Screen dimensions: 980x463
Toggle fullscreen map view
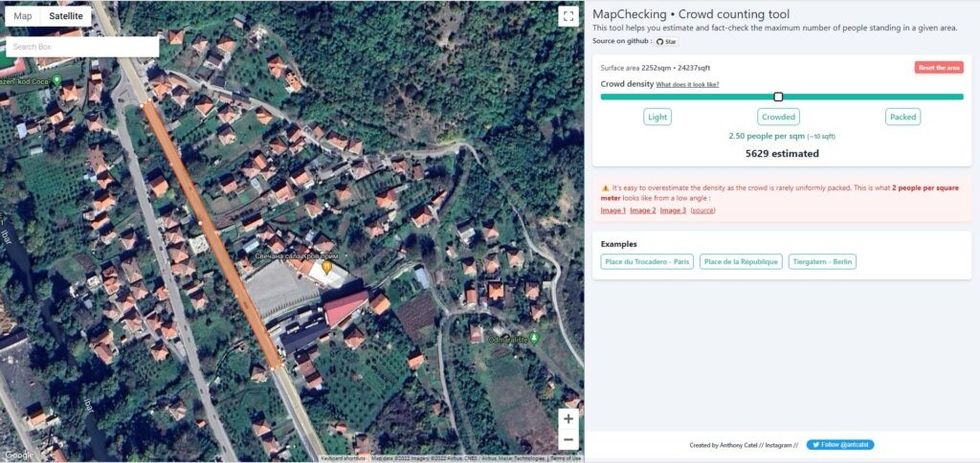[x=568, y=16]
